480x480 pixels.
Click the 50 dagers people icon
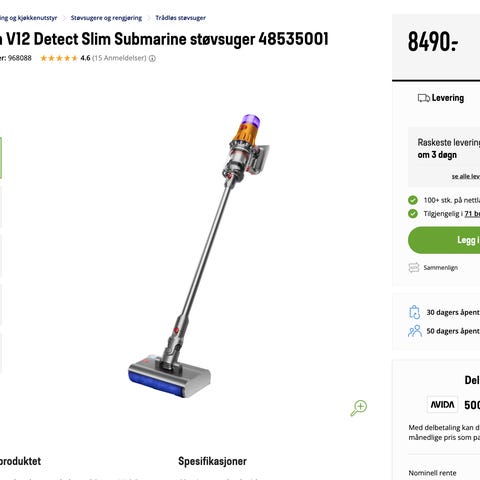[415, 331]
